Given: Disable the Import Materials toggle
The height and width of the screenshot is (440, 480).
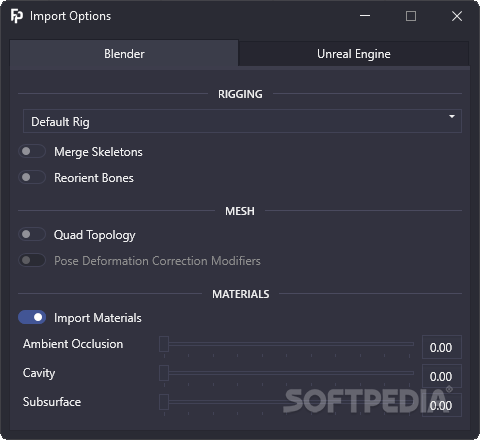Looking at the screenshot, I should 32,318.
